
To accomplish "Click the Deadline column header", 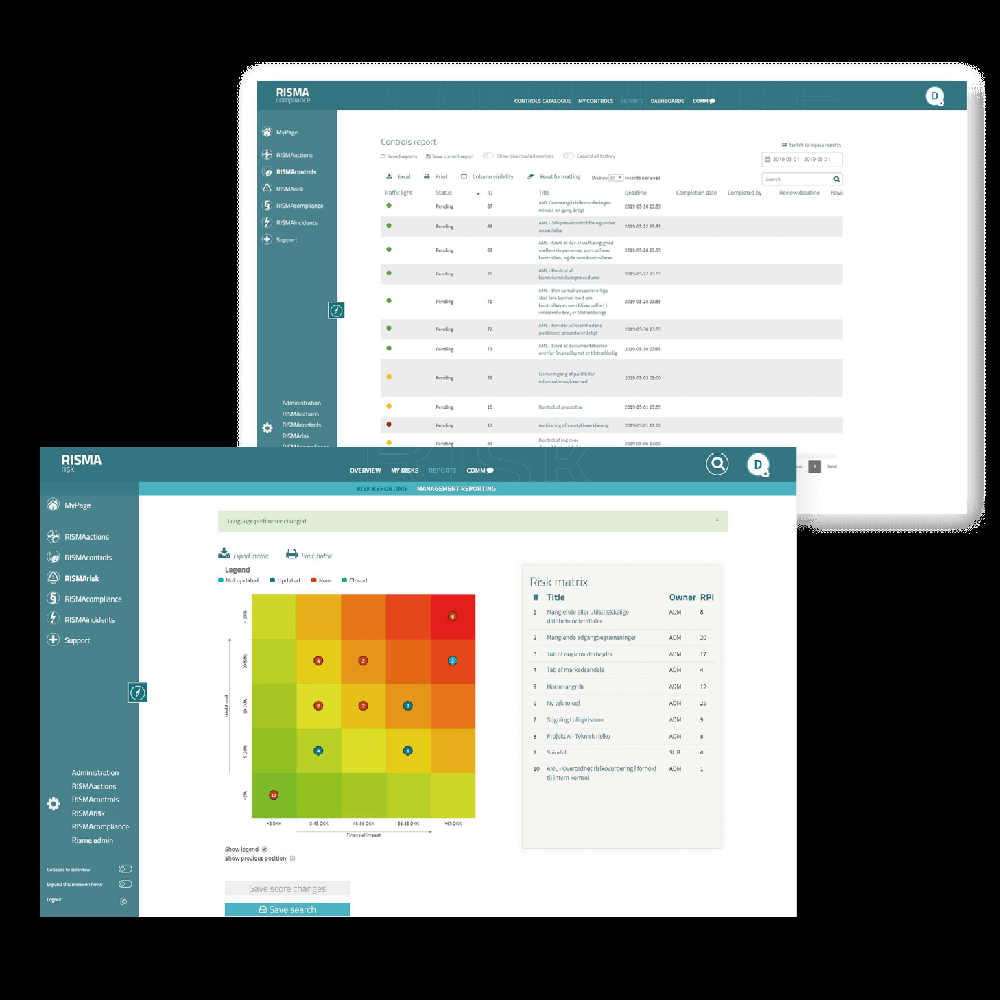I will 635,193.
